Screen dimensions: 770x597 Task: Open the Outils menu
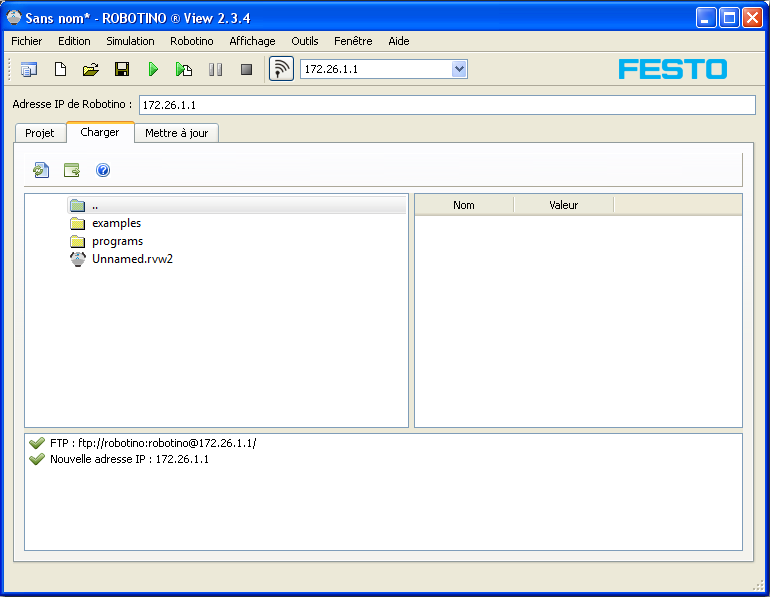tap(304, 41)
